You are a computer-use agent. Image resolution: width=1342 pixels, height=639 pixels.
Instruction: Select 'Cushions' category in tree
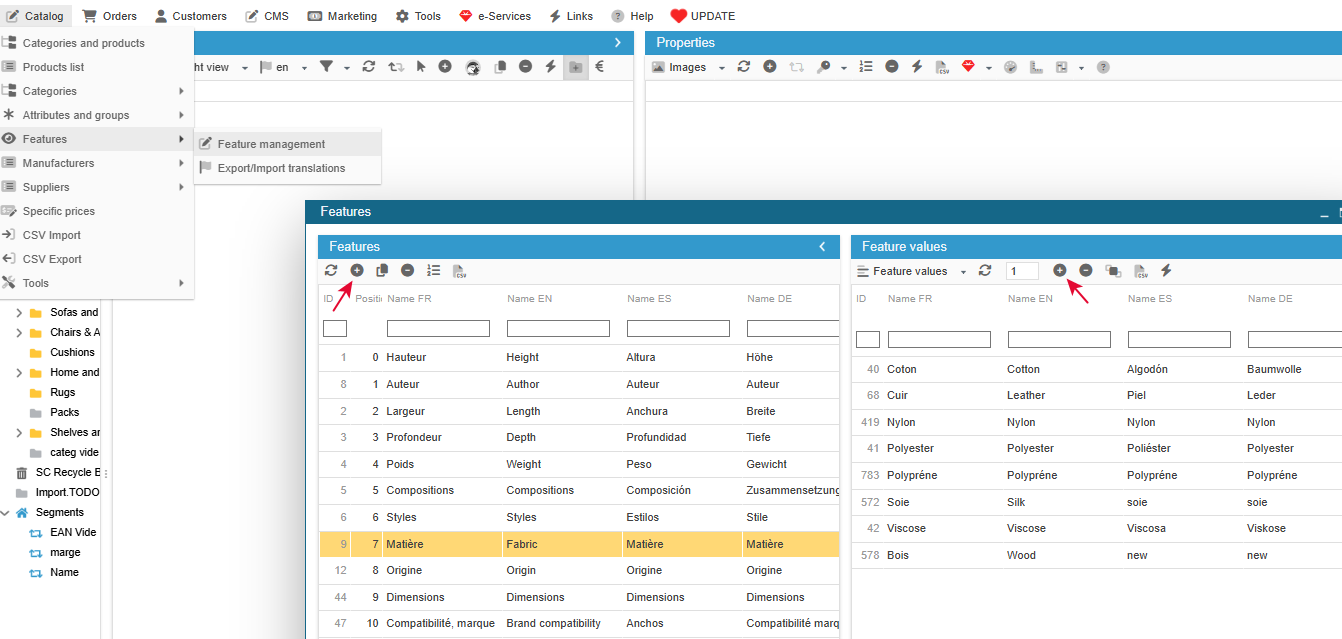tap(72, 352)
